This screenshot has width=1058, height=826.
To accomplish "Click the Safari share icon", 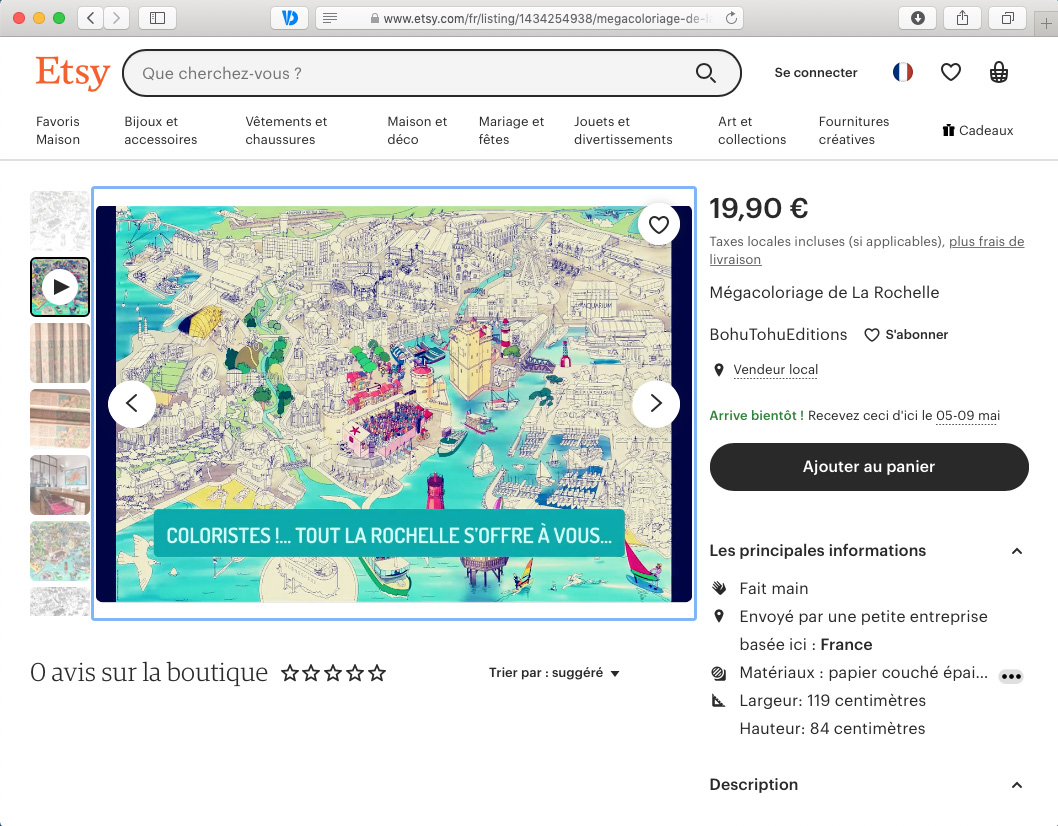I will coord(962,18).
